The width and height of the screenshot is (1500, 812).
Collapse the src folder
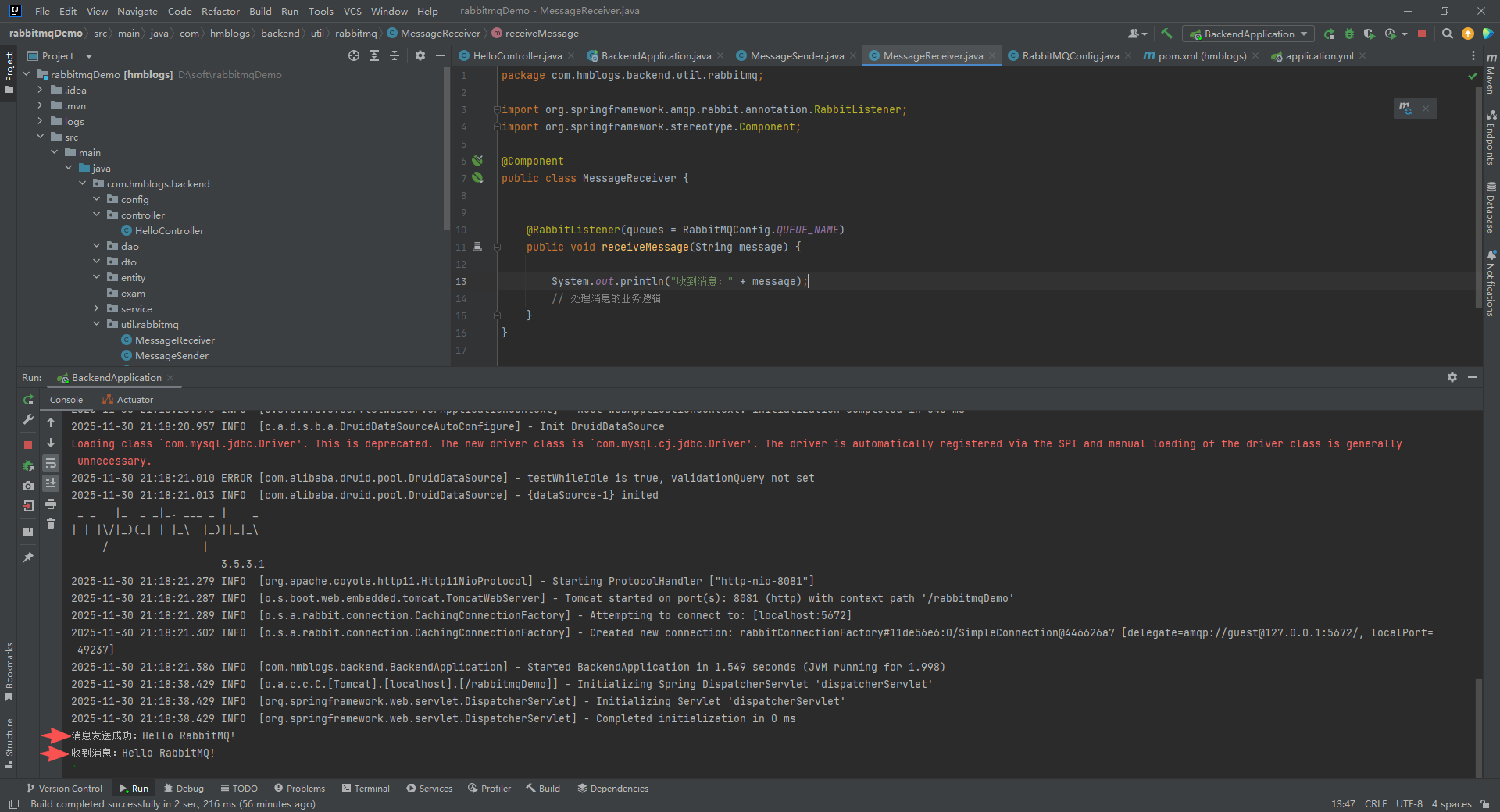point(40,137)
